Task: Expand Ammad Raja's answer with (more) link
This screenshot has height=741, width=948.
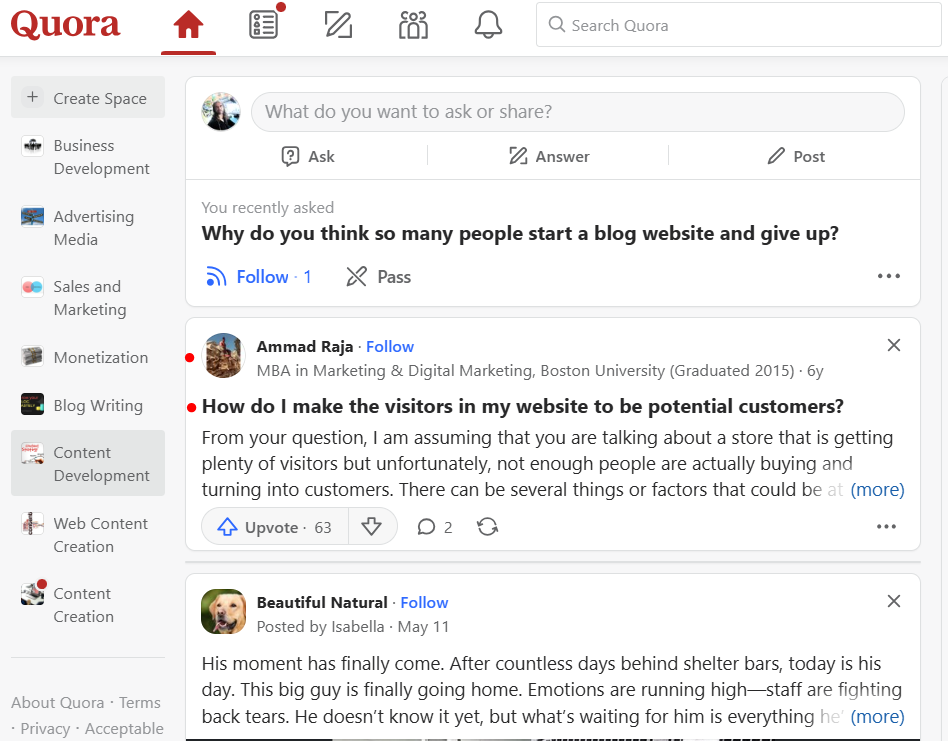Action: 877,489
